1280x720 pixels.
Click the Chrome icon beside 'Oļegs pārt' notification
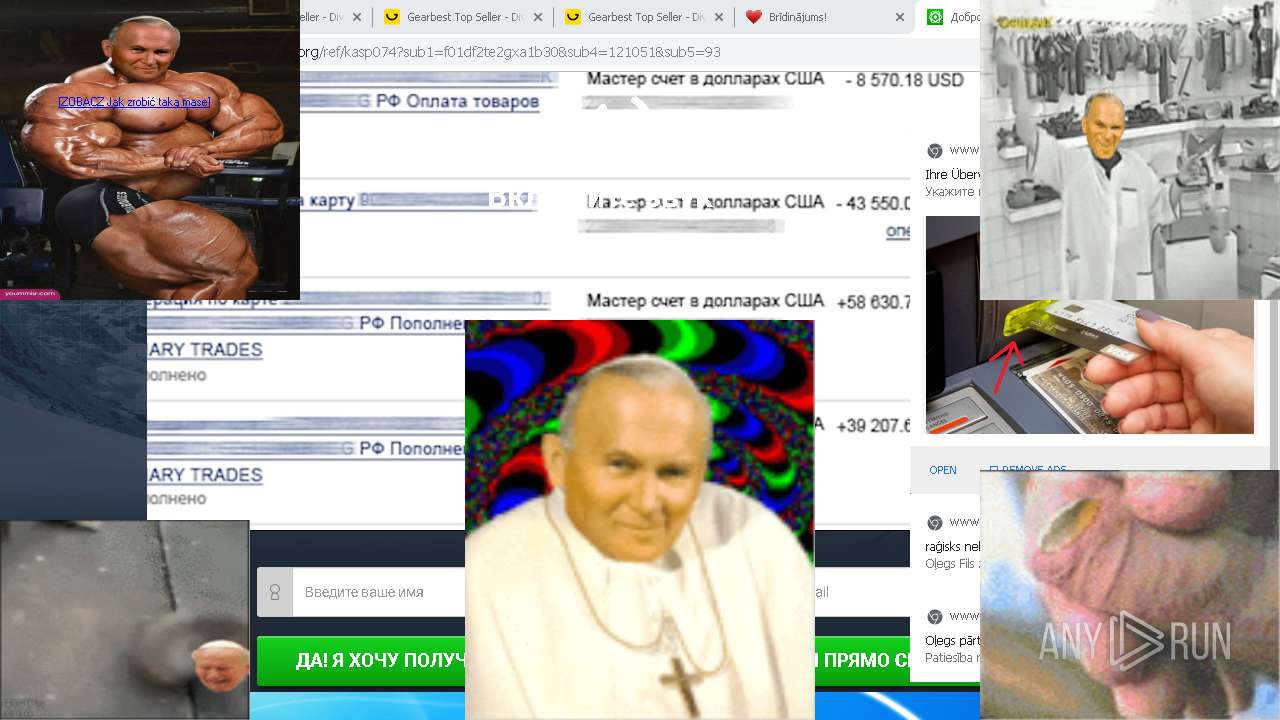pos(934,617)
